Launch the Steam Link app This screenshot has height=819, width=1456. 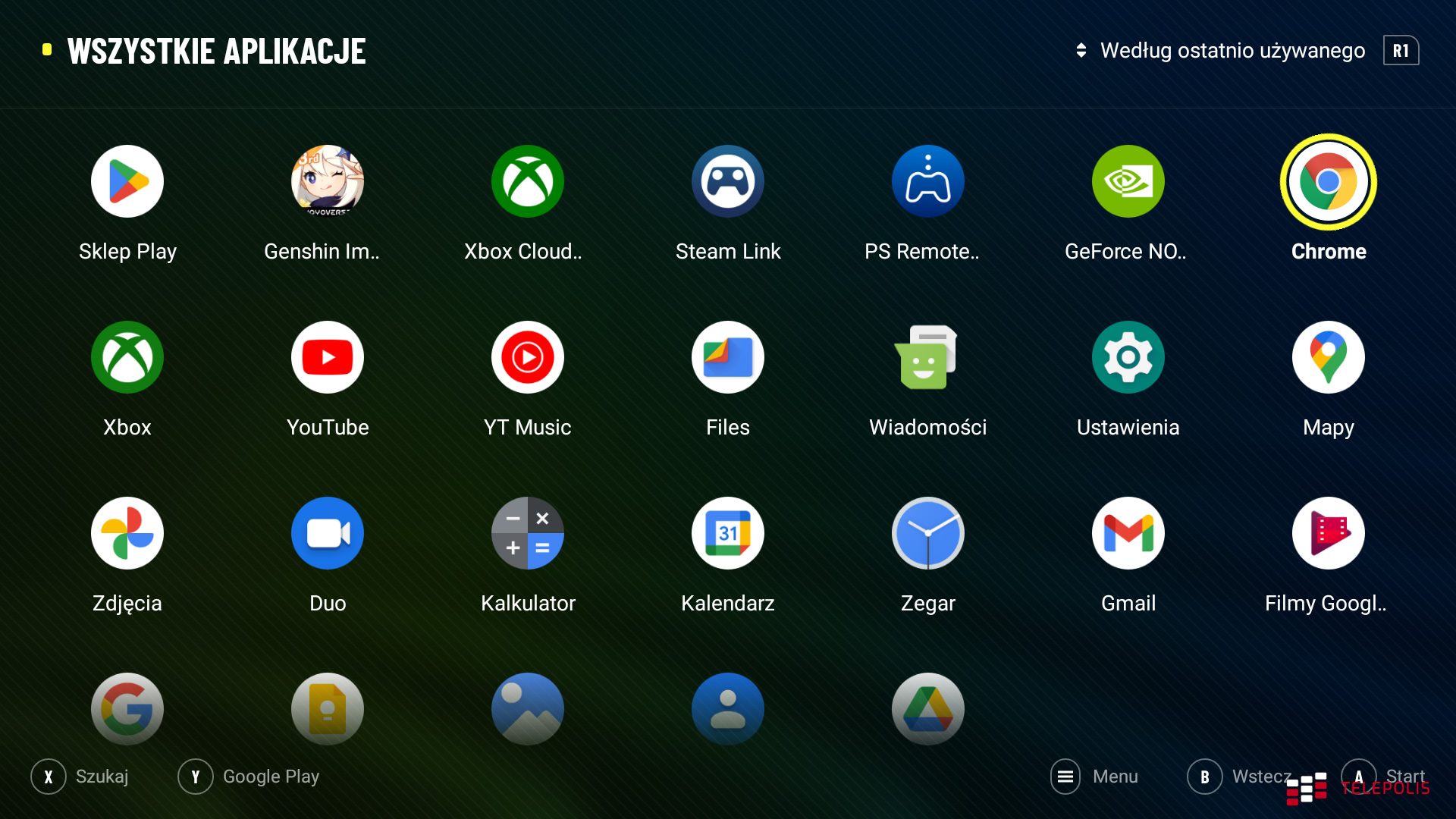728,182
